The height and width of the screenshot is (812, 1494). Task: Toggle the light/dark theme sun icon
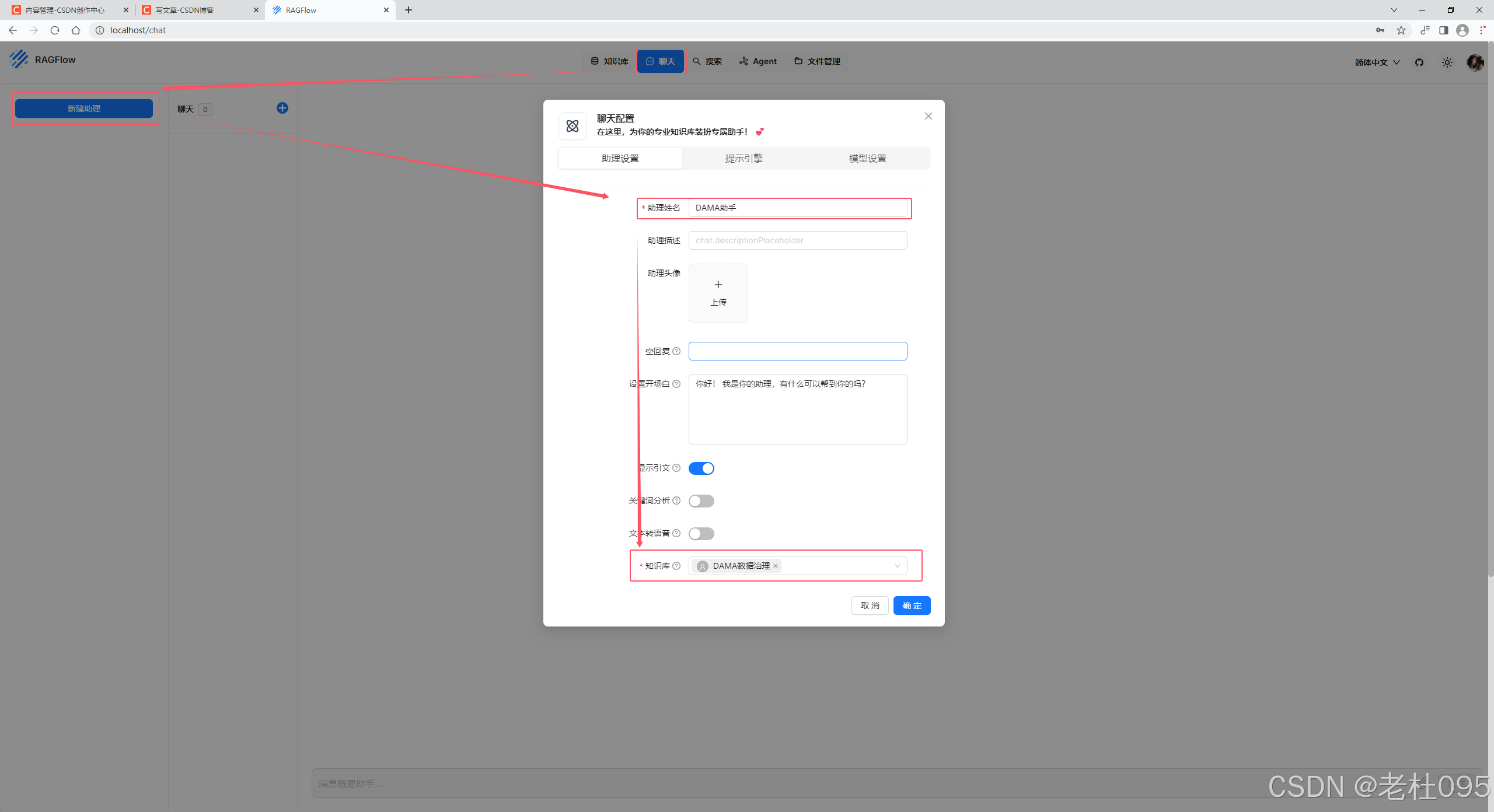click(x=1447, y=62)
